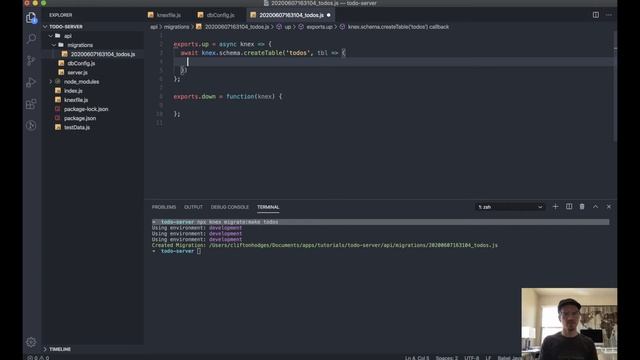Click the UTF-8 encoding status item

[x=471, y=358]
